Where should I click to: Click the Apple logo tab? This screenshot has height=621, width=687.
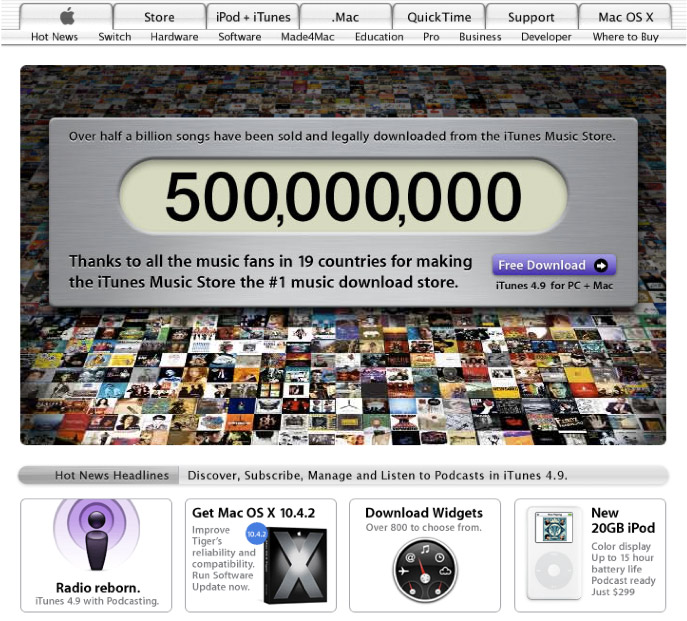(x=67, y=17)
